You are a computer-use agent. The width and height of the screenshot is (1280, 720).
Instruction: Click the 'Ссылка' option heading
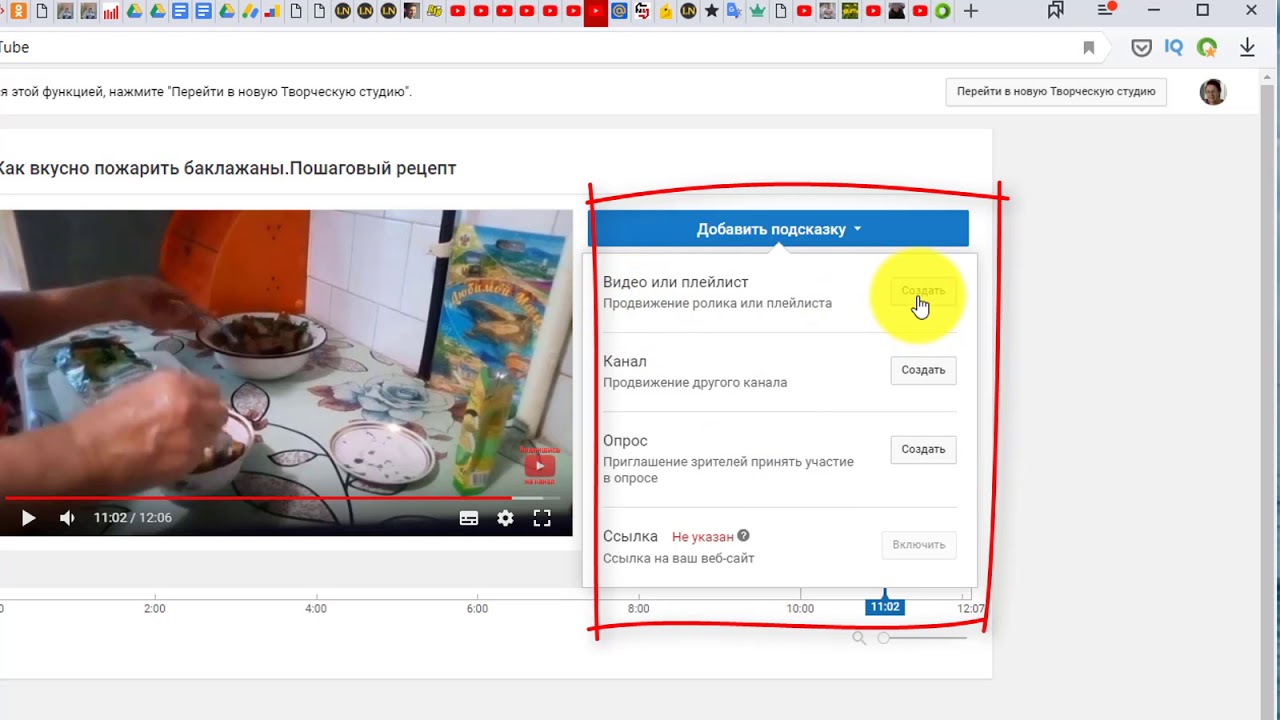[x=630, y=536]
